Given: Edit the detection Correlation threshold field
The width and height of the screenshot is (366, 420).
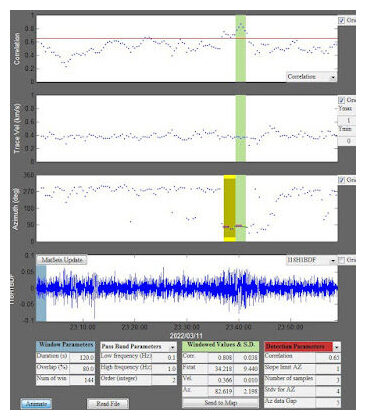Looking at the screenshot, I should (328, 357).
